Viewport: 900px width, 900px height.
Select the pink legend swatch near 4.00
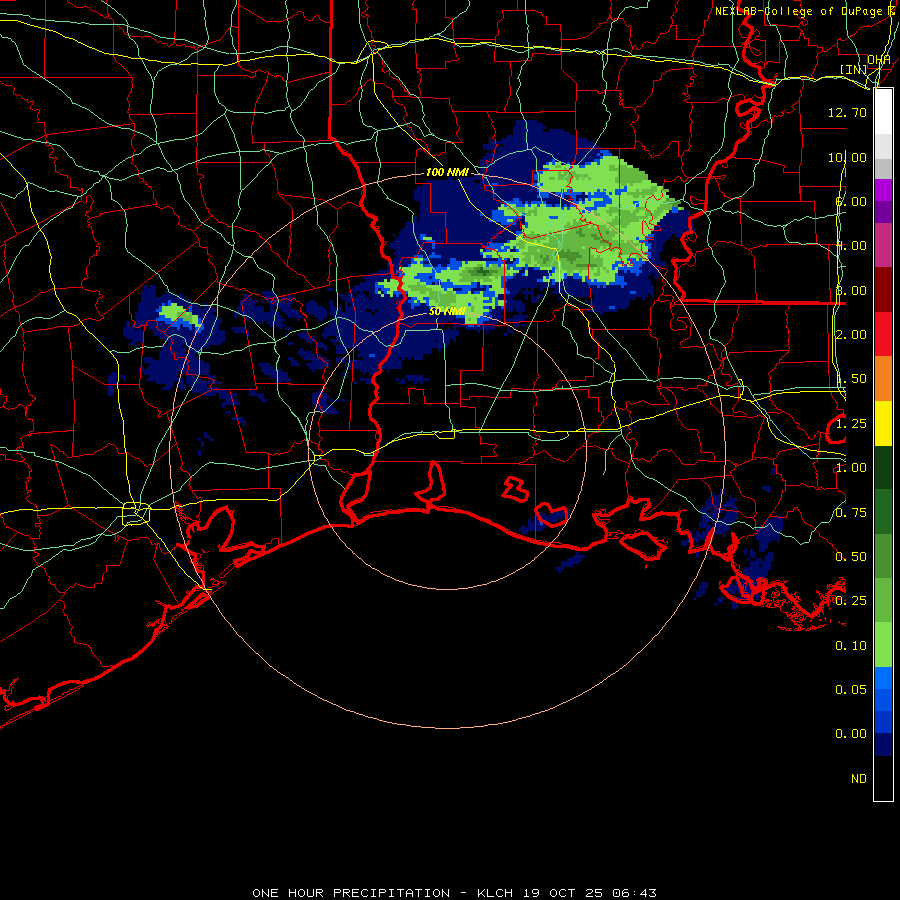(883, 245)
